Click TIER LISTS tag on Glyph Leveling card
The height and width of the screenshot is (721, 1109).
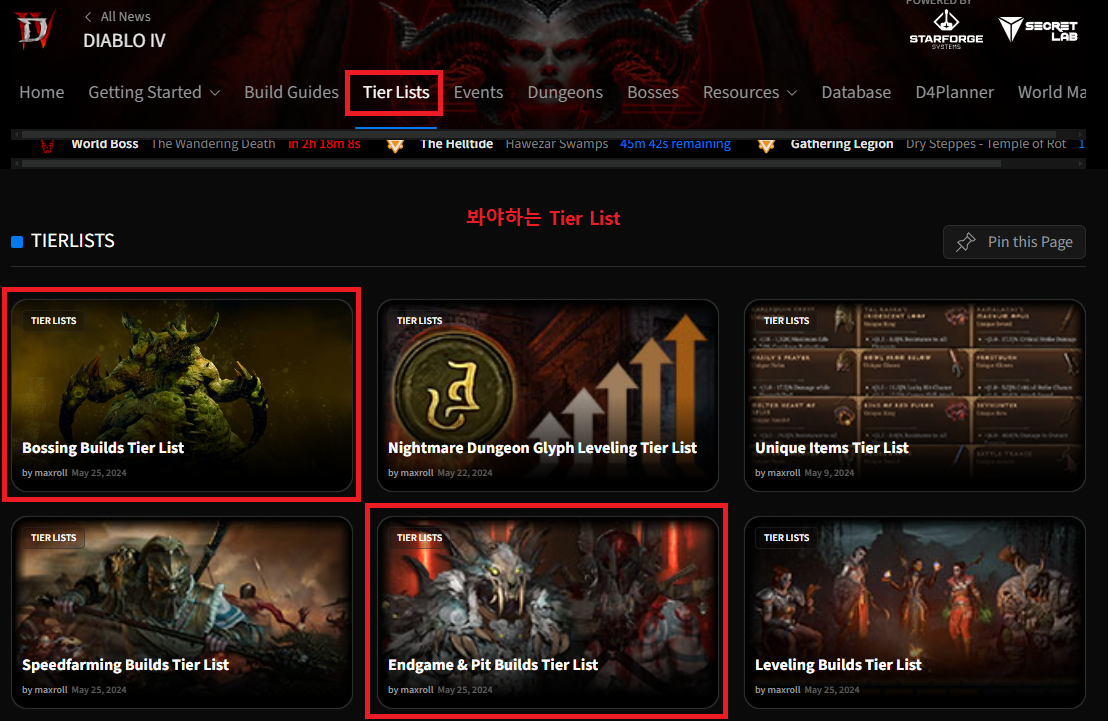(x=419, y=321)
